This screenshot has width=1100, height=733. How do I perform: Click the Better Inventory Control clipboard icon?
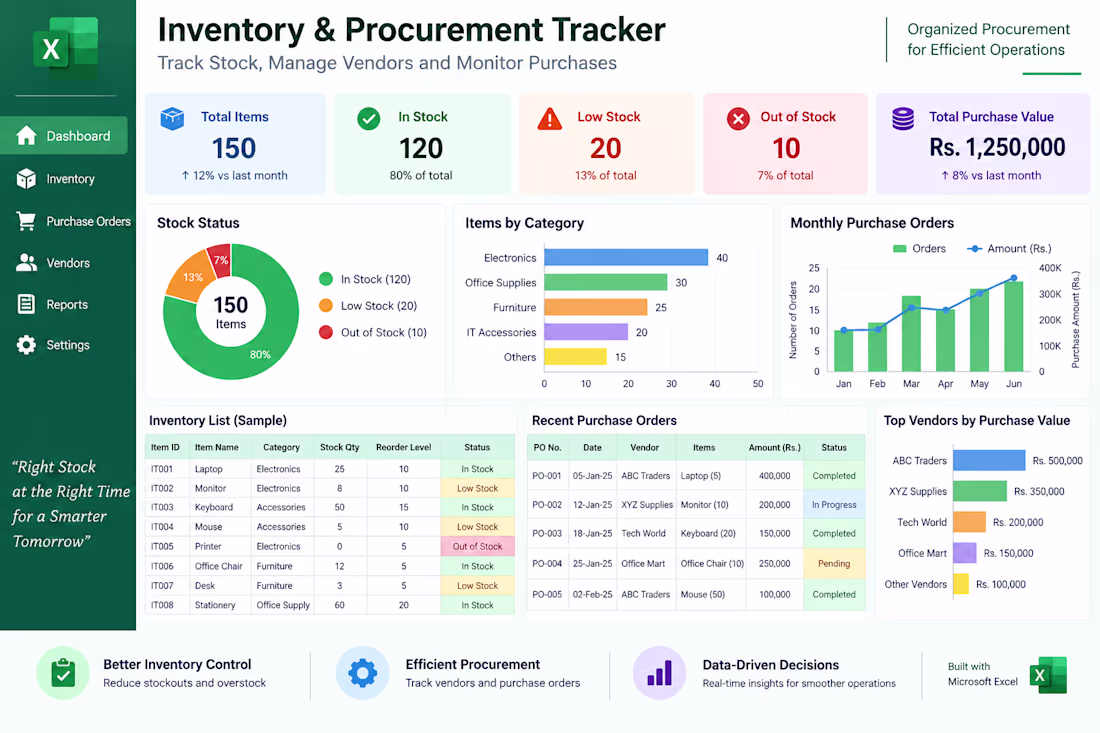point(63,673)
